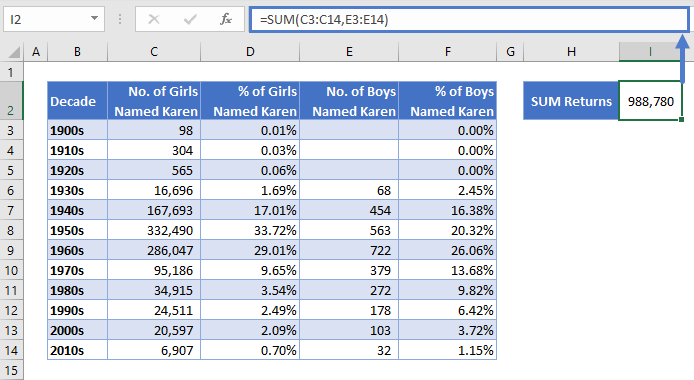The image size is (694, 380).
Task: Expand the Name Box dropdown arrow
Action: 94,19
